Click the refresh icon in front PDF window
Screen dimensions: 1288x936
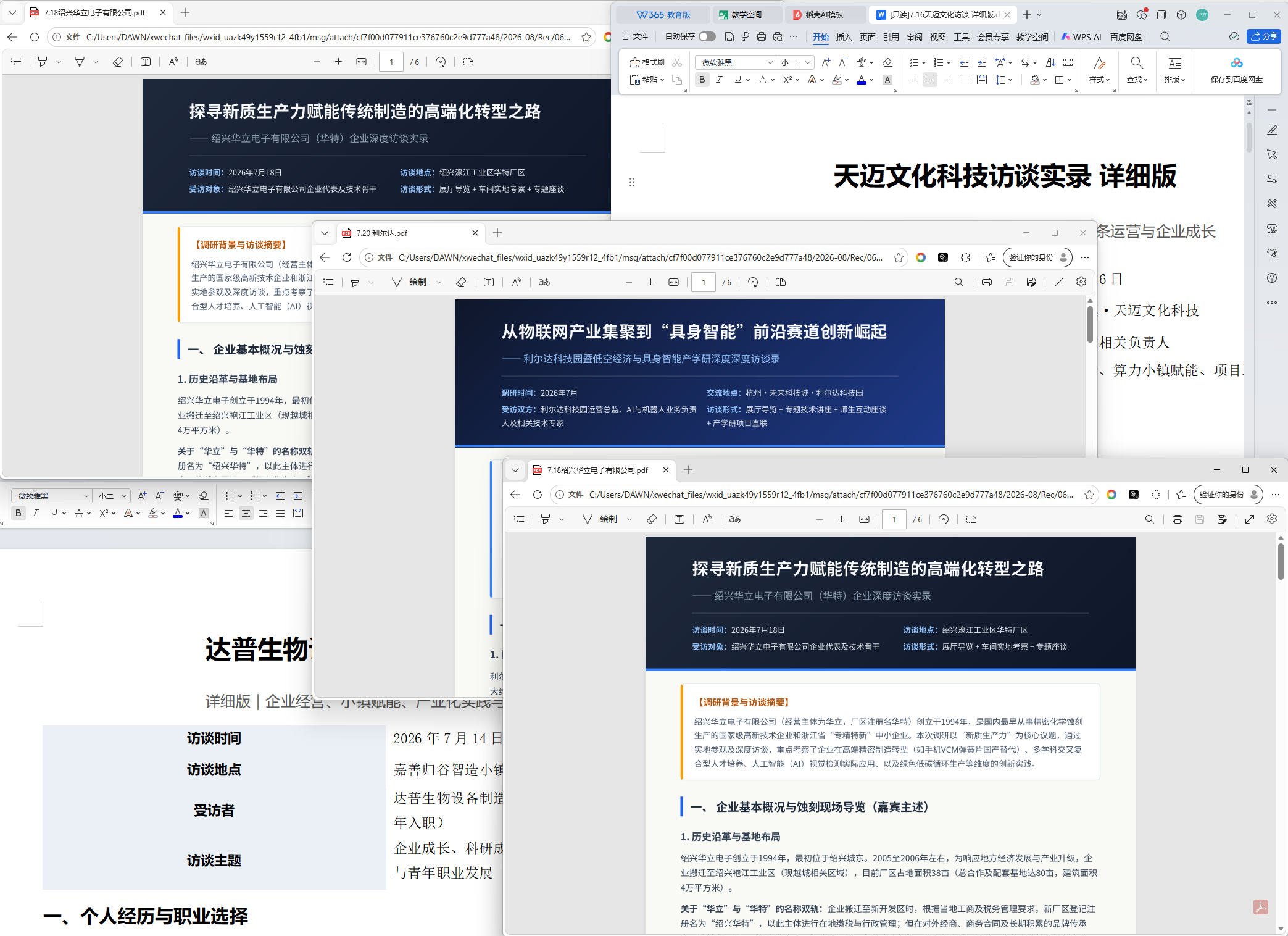[538, 495]
